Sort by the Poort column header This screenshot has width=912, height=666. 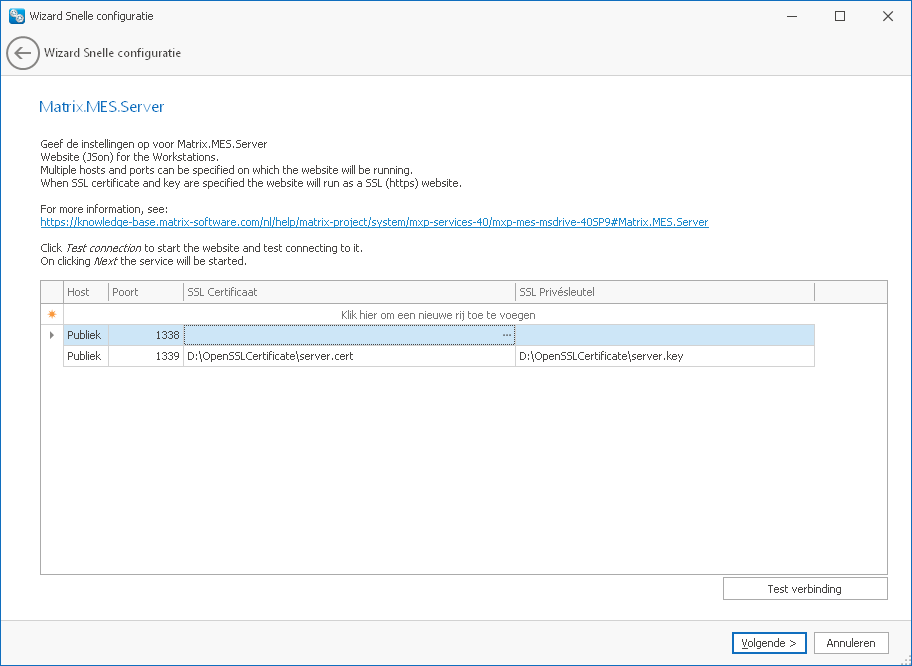[x=146, y=292]
